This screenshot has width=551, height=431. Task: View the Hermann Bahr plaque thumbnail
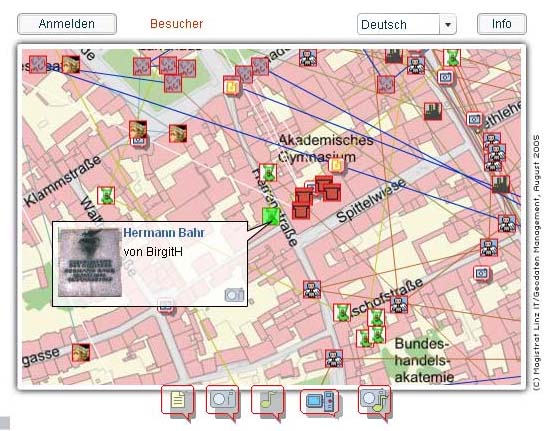click(x=90, y=262)
